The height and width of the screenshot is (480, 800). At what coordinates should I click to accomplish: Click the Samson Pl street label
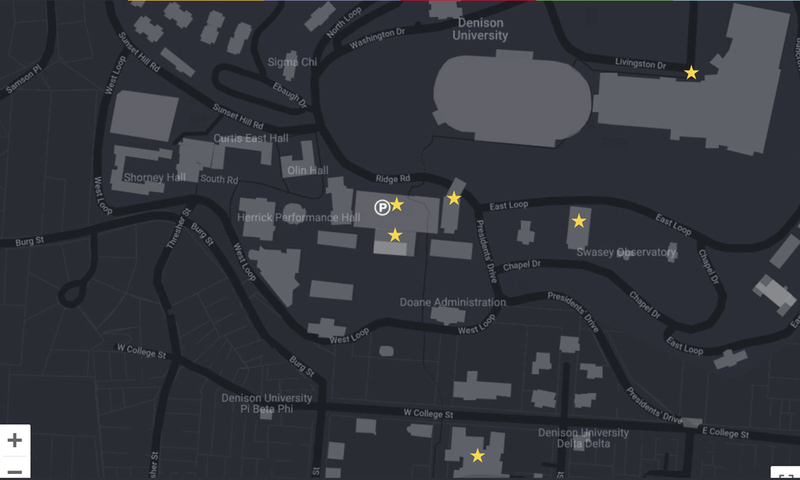(24, 79)
